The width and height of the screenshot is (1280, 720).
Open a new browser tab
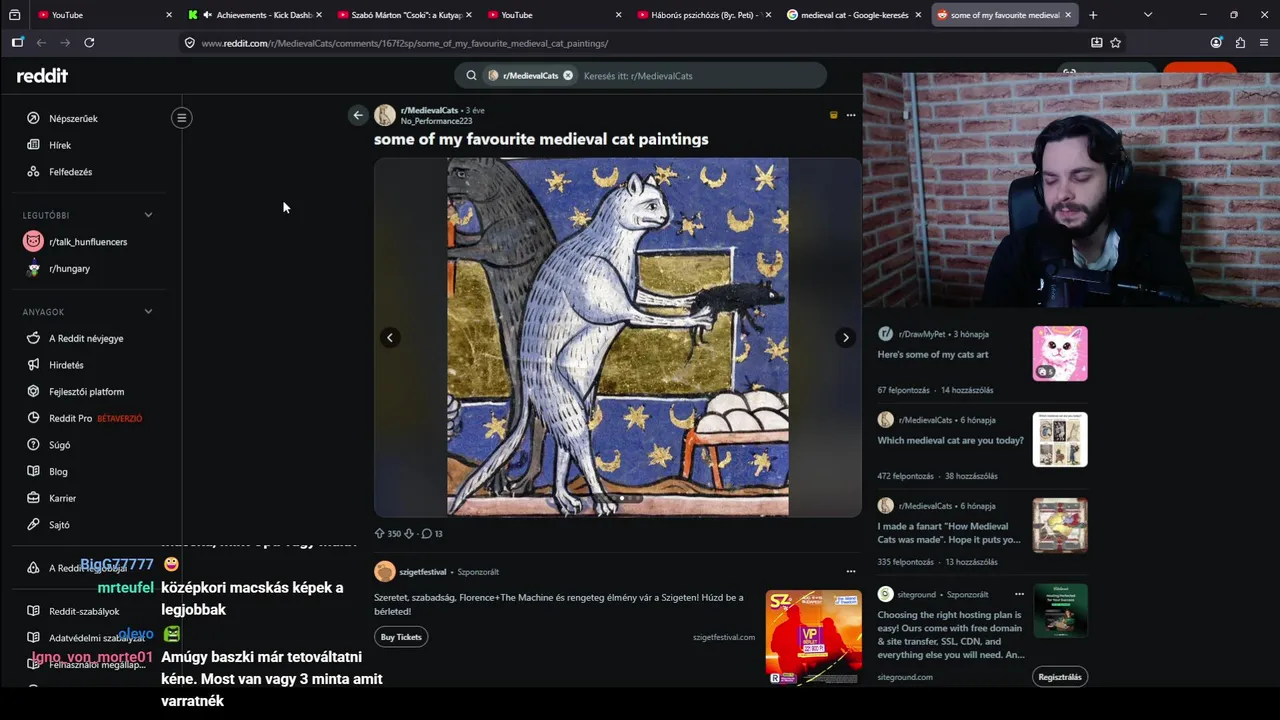tap(1093, 15)
